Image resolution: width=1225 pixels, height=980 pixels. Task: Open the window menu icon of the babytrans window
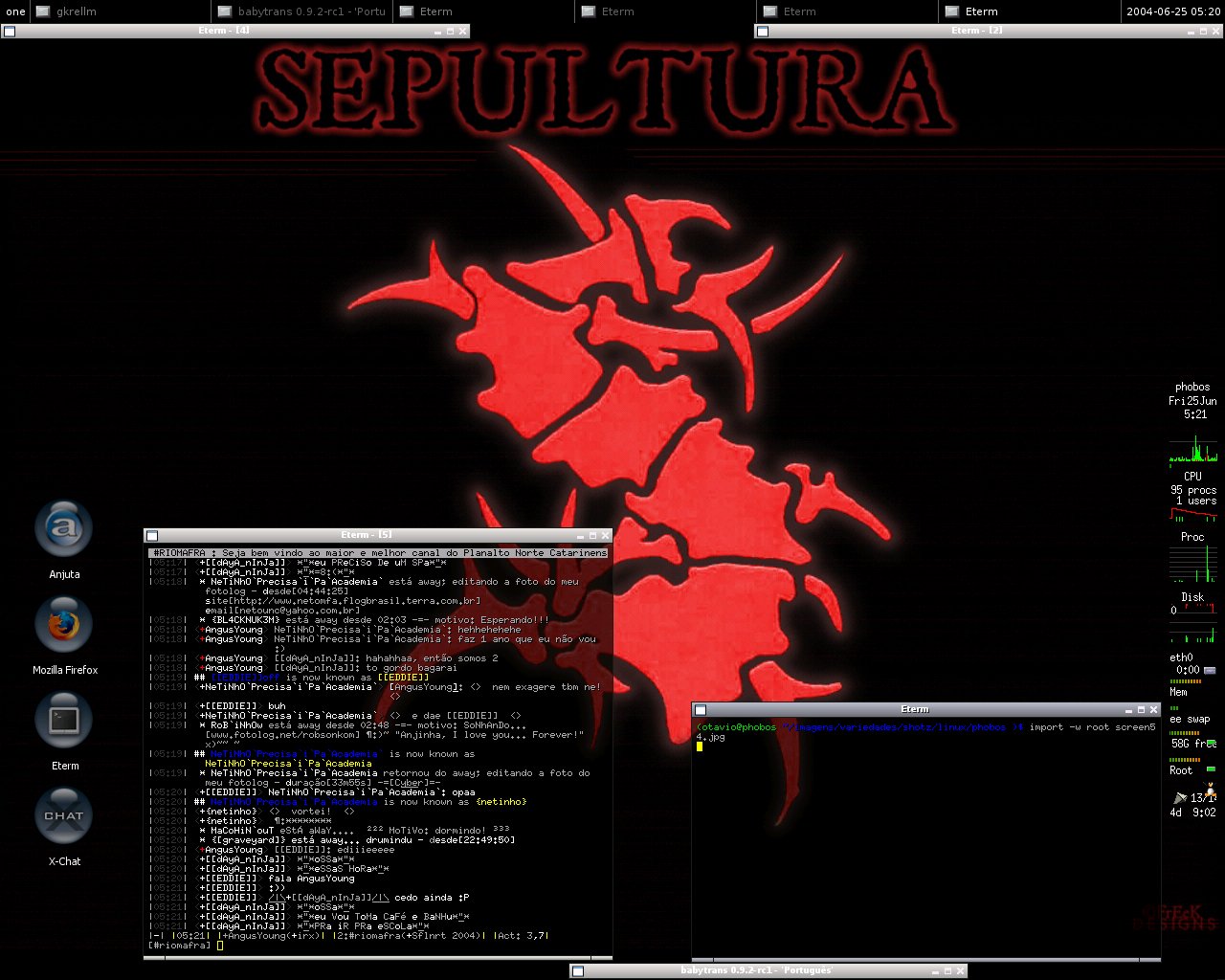[x=579, y=971]
